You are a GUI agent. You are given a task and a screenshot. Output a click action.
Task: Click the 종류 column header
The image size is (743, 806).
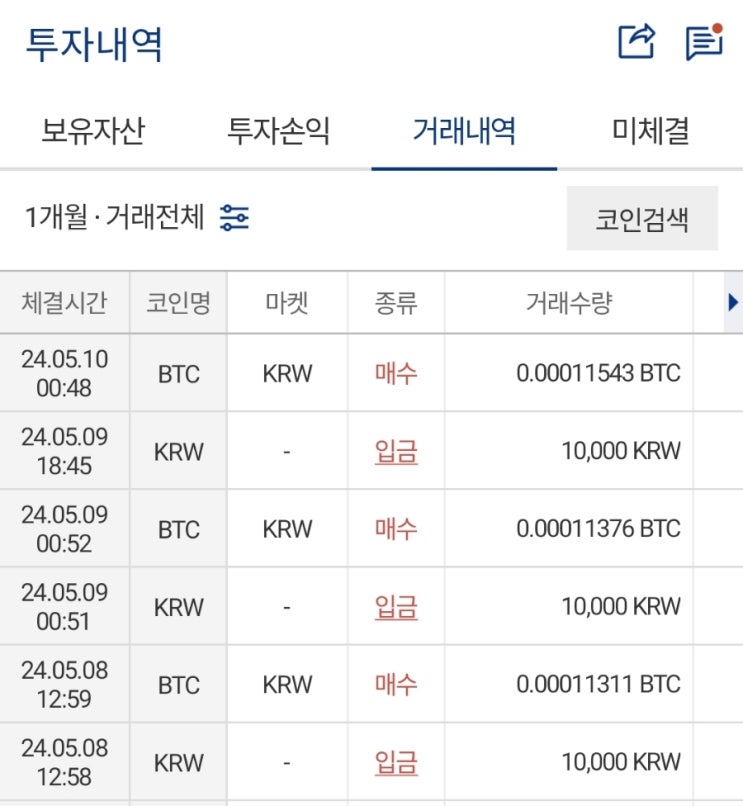pyautogui.click(x=396, y=302)
